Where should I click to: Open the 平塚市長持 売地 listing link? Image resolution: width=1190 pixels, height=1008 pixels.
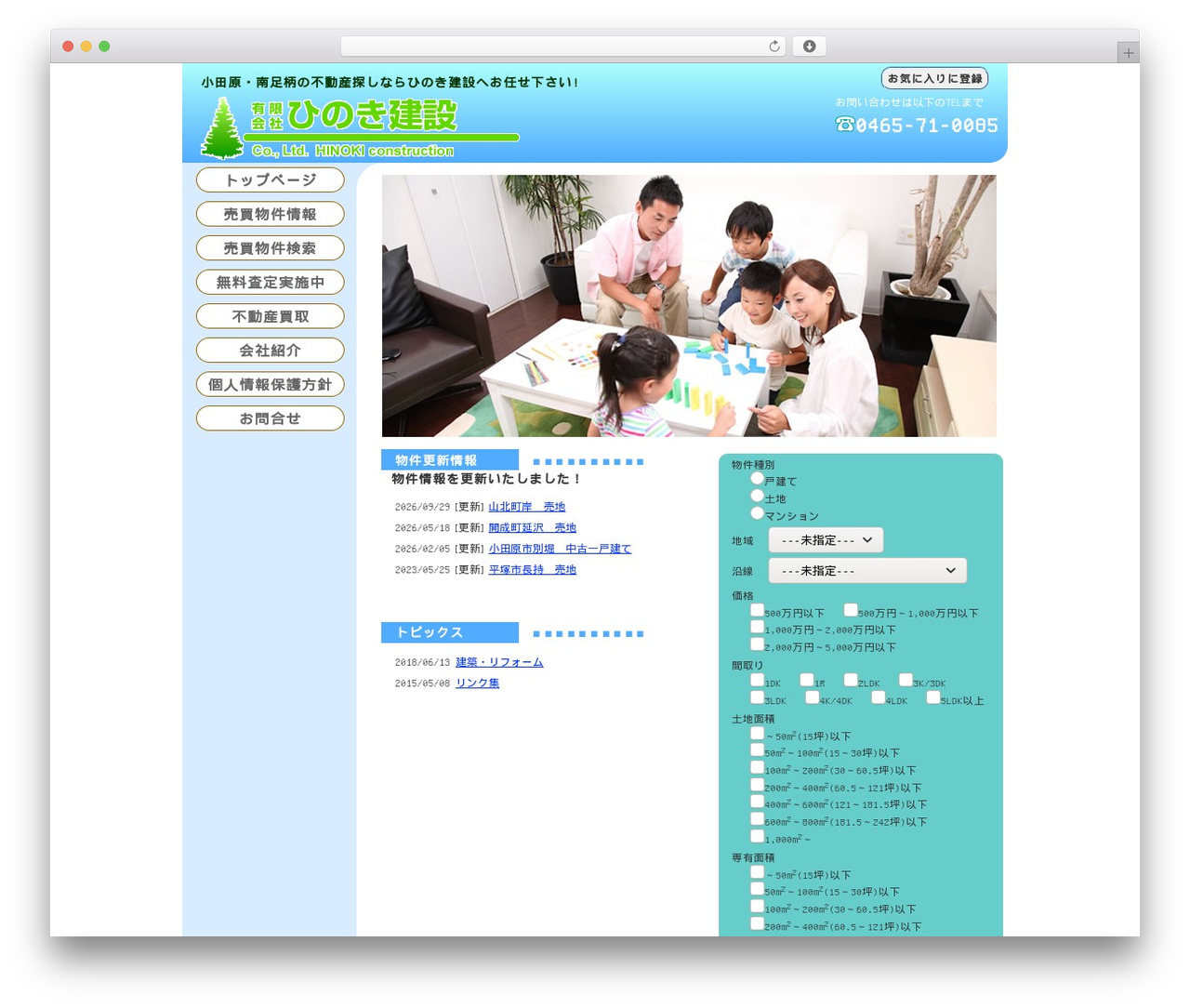tap(533, 570)
